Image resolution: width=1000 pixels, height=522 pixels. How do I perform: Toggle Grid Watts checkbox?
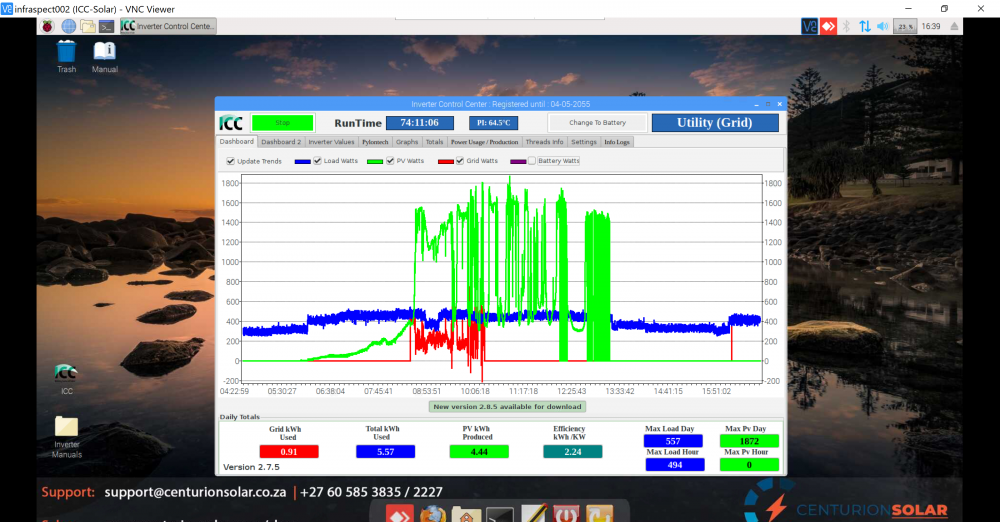click(460, 161)
